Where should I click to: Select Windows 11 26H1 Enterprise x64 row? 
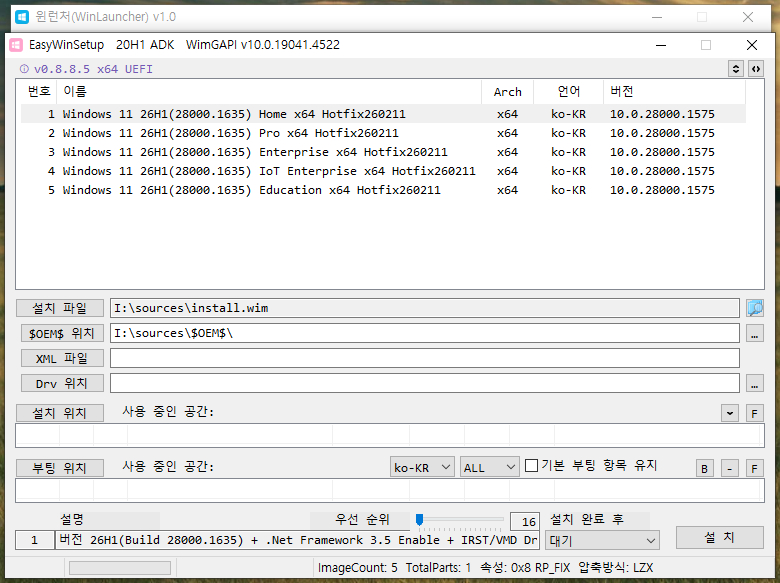(x=383, y=152)
